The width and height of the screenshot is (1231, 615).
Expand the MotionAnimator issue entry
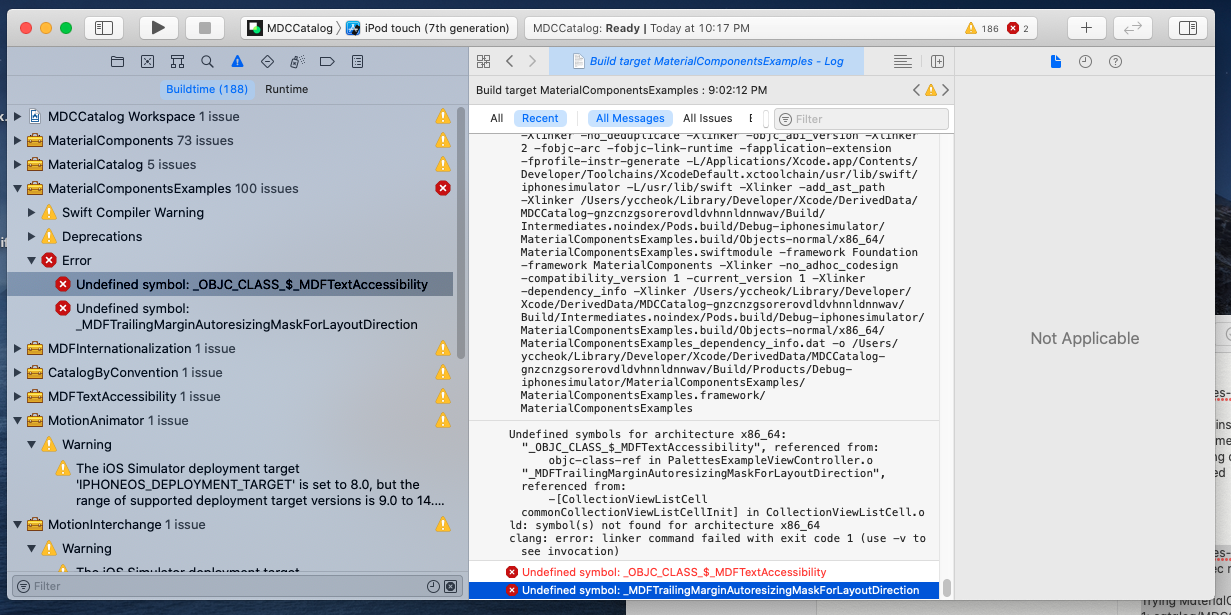click(18, 420)
